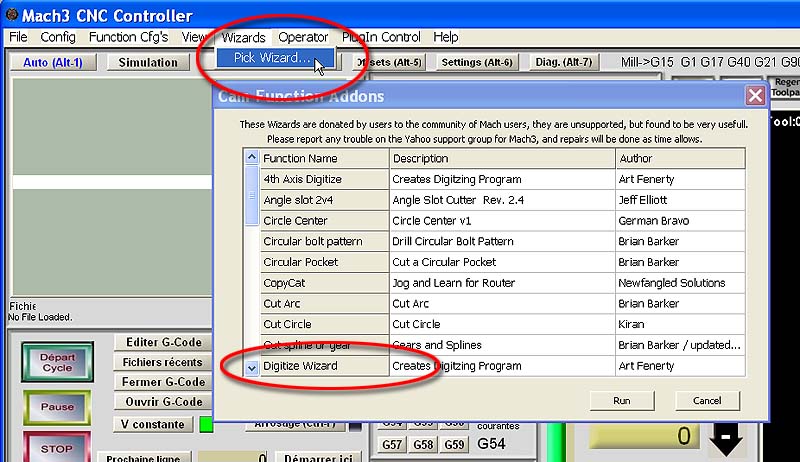The width and height of the screenshot is (800, 462).
Task: Select G59 fixture offset button
Action: pyautogui.click(x=454, y=444)
